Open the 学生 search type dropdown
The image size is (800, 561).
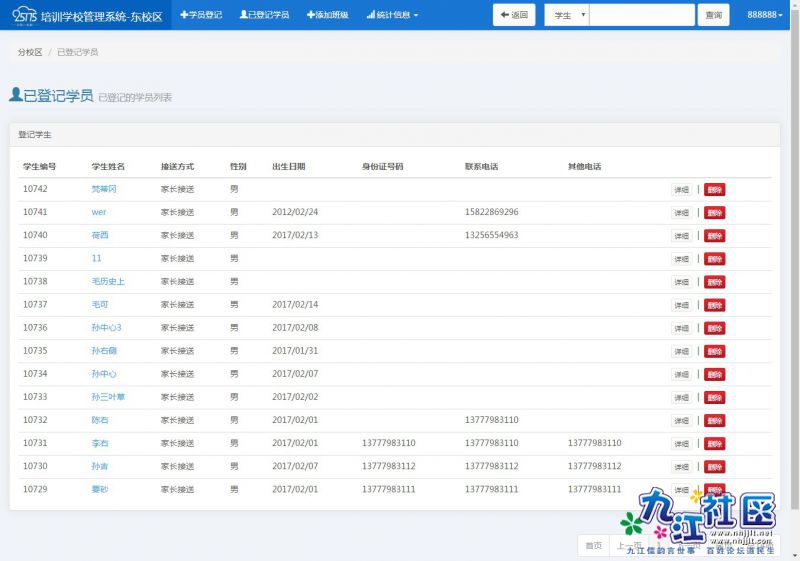coord(566,15)
